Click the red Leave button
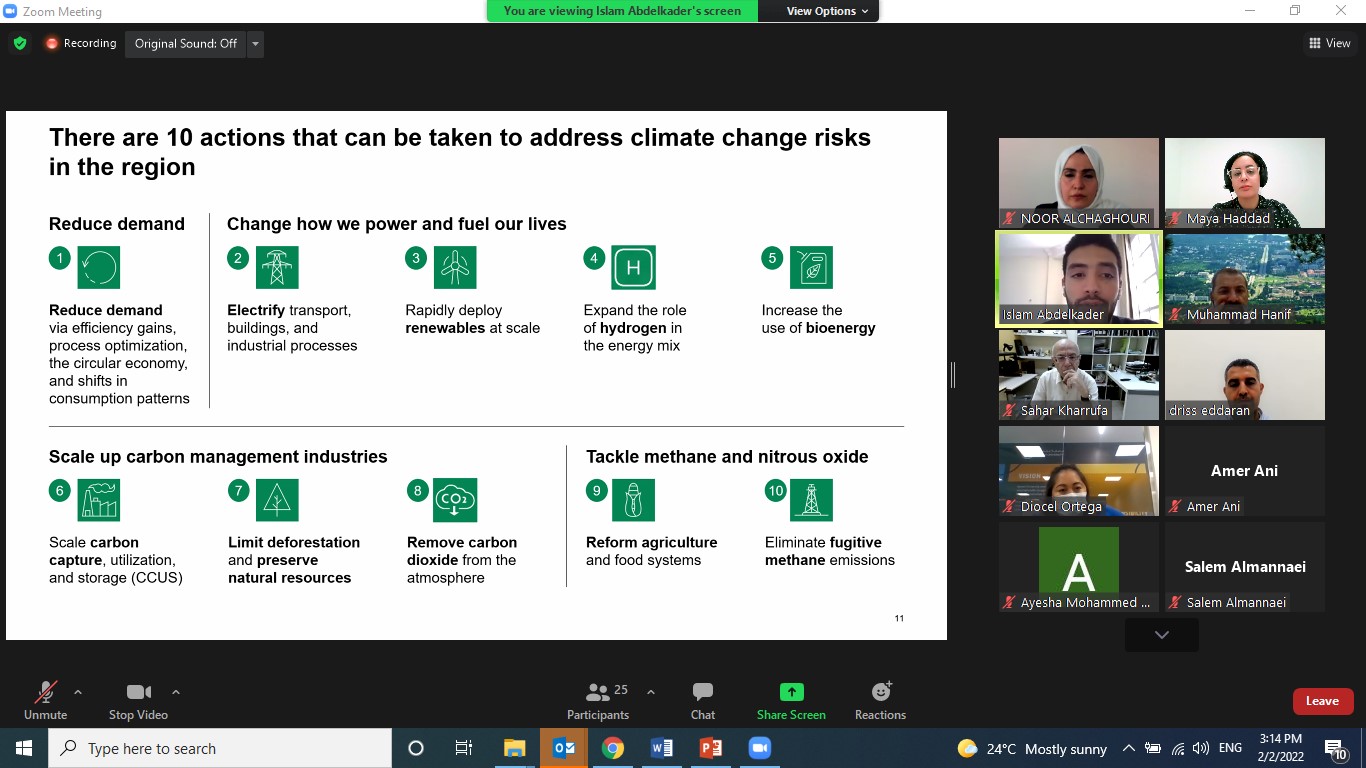The image size is (1366, 768). tap(1322, 701)
